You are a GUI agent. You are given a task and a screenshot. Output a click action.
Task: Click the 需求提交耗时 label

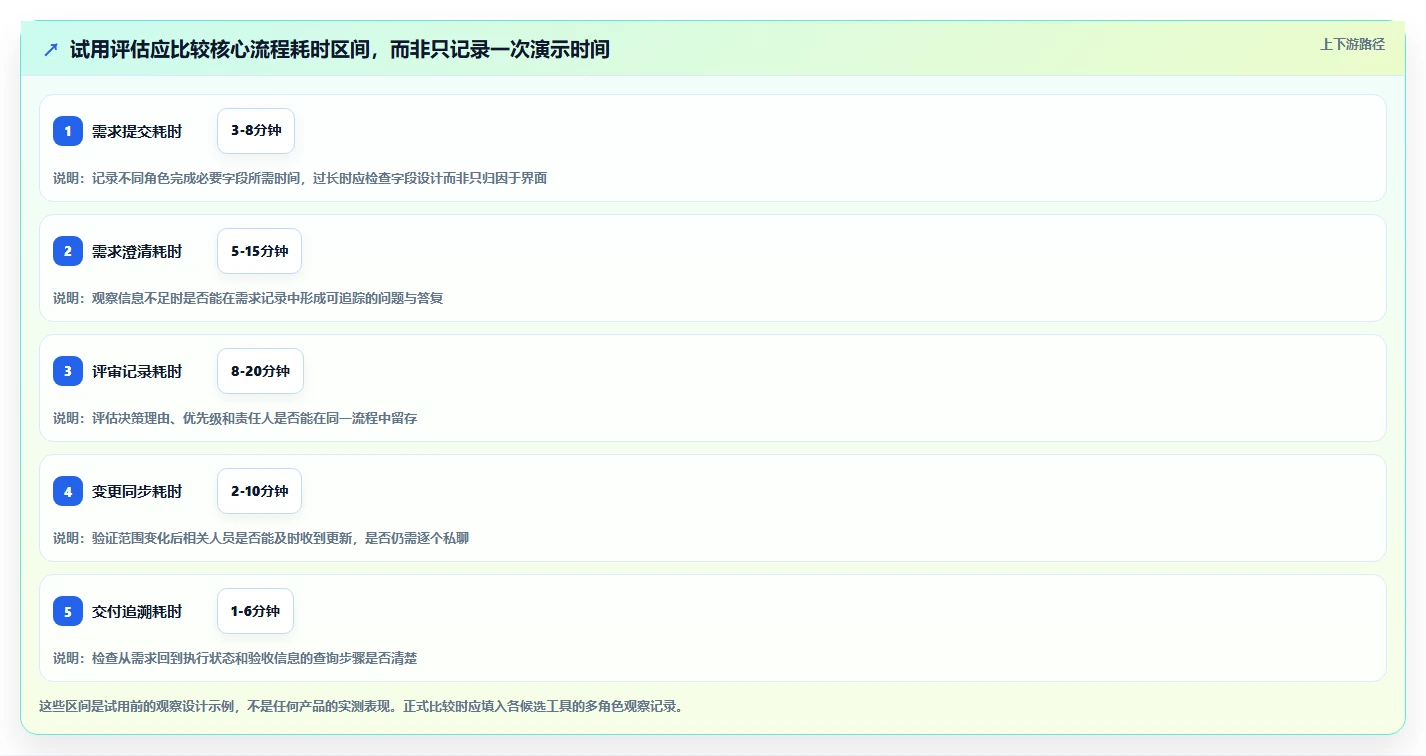137,131
